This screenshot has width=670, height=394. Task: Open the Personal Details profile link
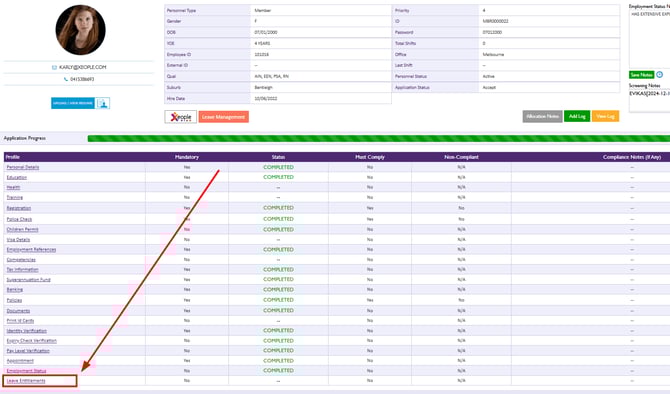(x=23, y=167)
